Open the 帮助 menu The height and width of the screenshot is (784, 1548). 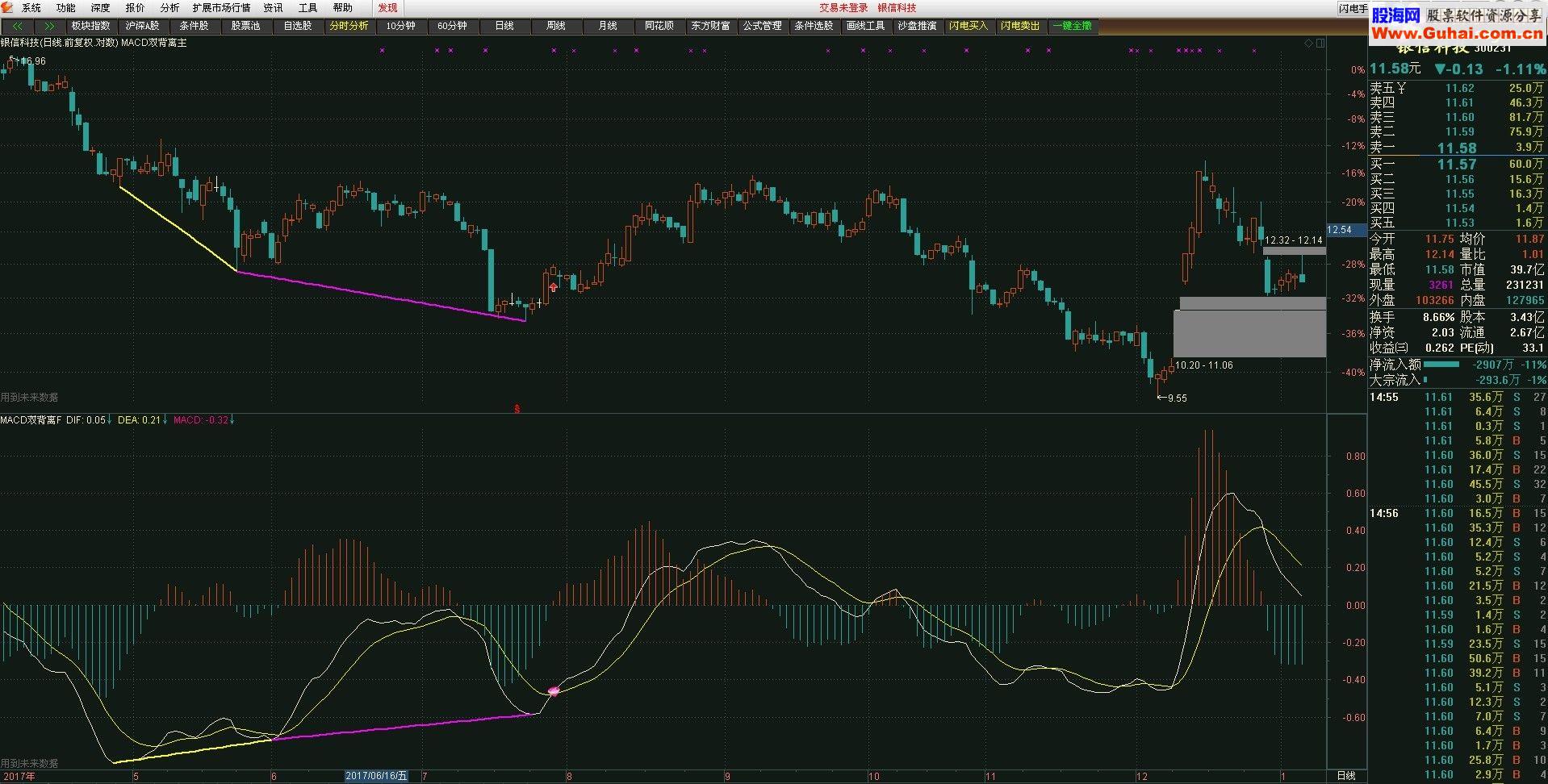343,7
